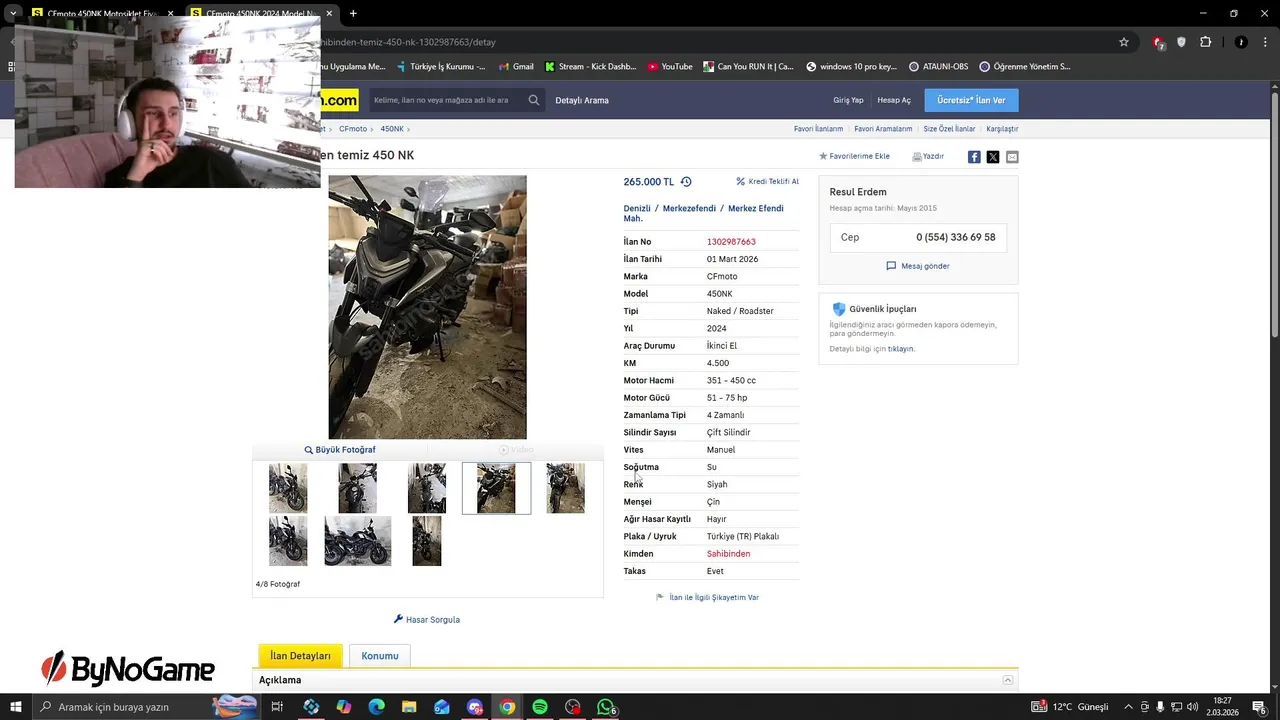Click Mesaj gönder to message seller
Viewport: 1280px width, 720px height.
pos(918,266)
